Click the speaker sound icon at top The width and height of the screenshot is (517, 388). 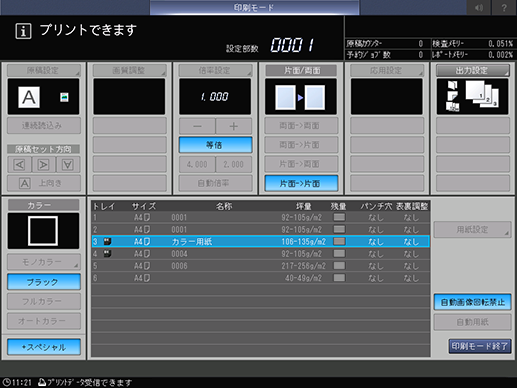point(478,7)
